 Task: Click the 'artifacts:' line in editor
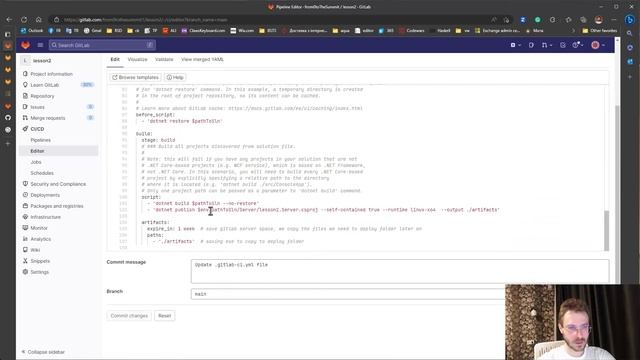(155, 222)
